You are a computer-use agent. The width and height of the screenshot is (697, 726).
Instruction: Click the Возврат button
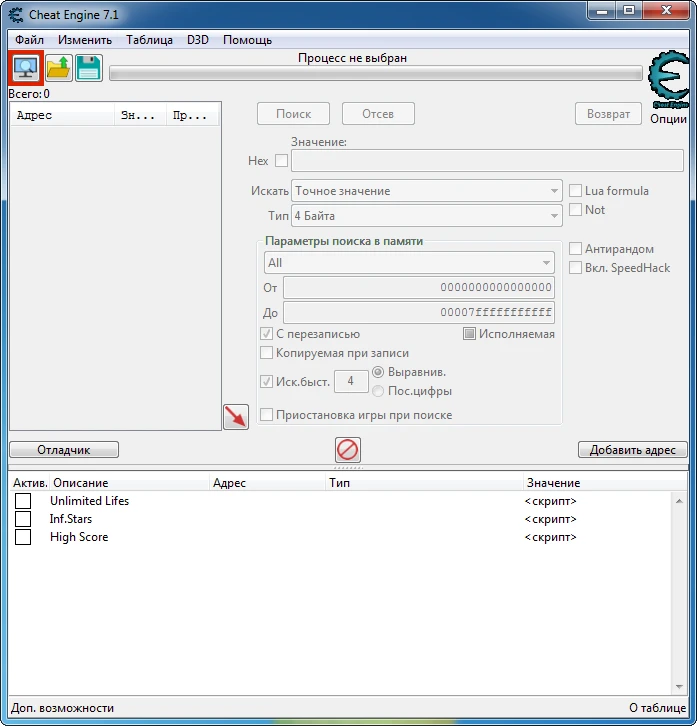click(x=608, y=114)
